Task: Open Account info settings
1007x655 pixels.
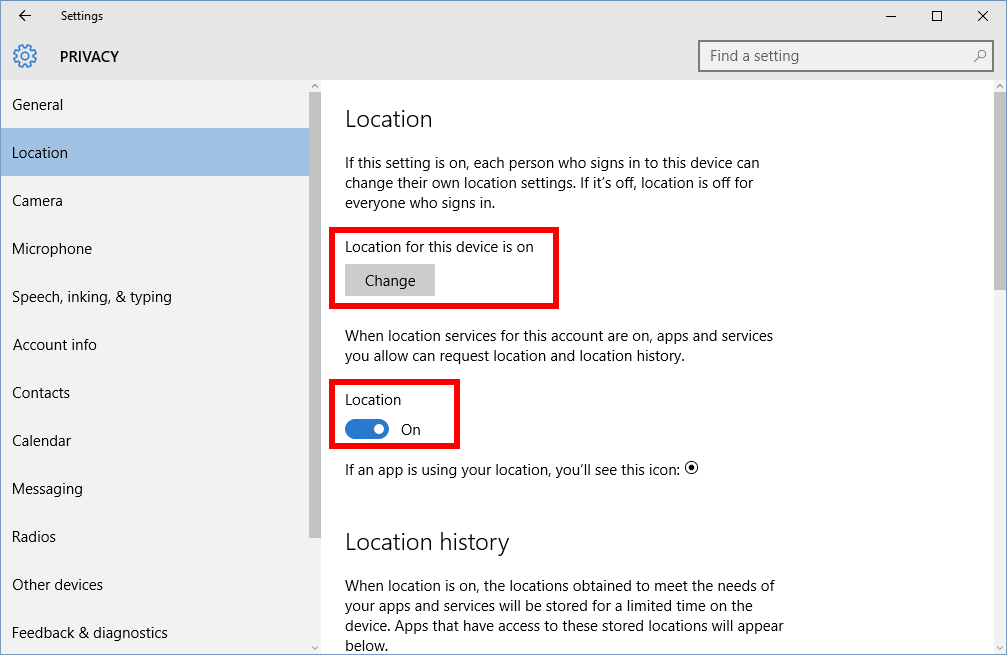Action: (x=55, y=345)
